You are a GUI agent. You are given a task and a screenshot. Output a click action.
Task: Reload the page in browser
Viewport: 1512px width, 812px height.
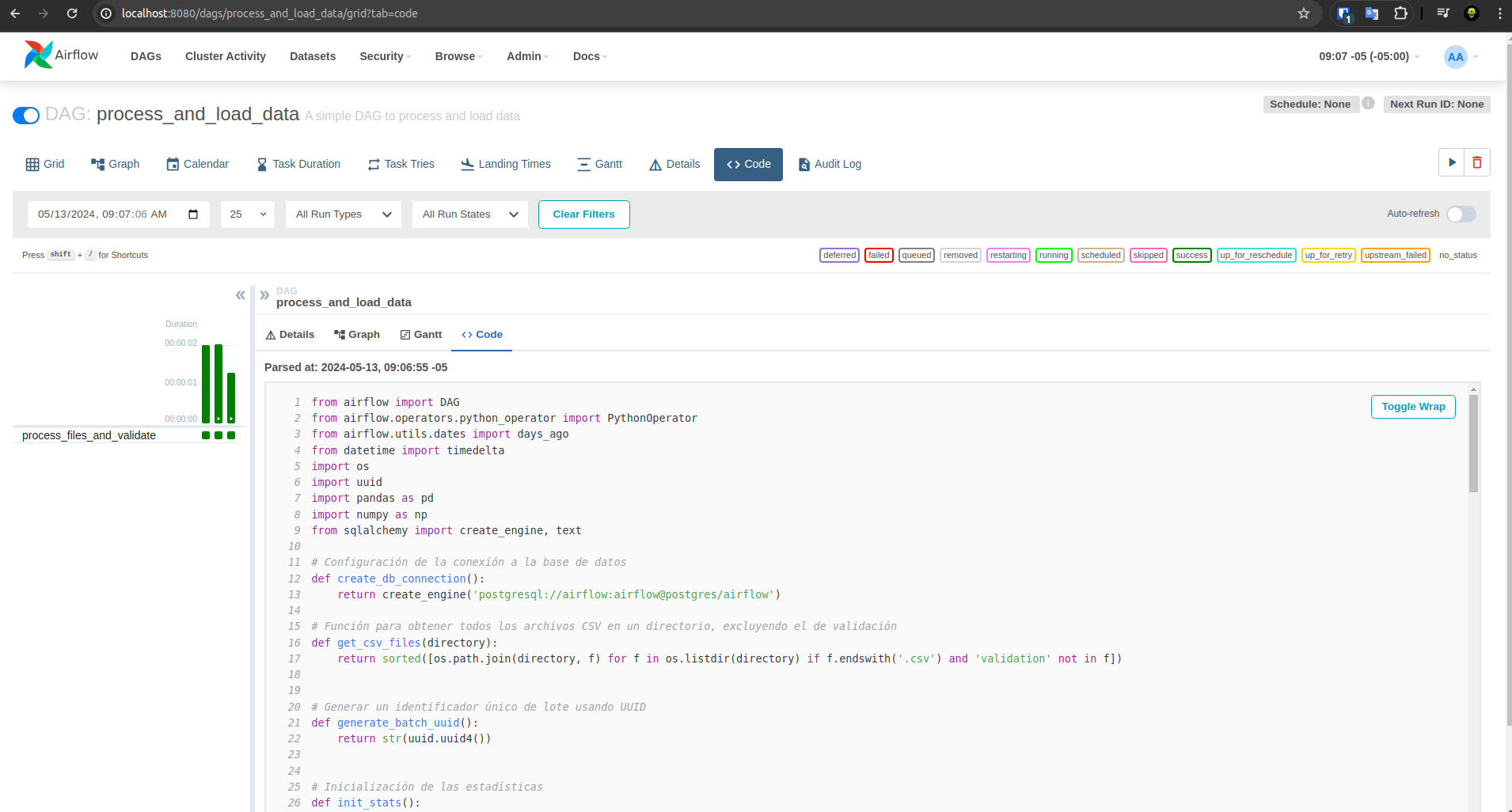[x=72, y=13]
